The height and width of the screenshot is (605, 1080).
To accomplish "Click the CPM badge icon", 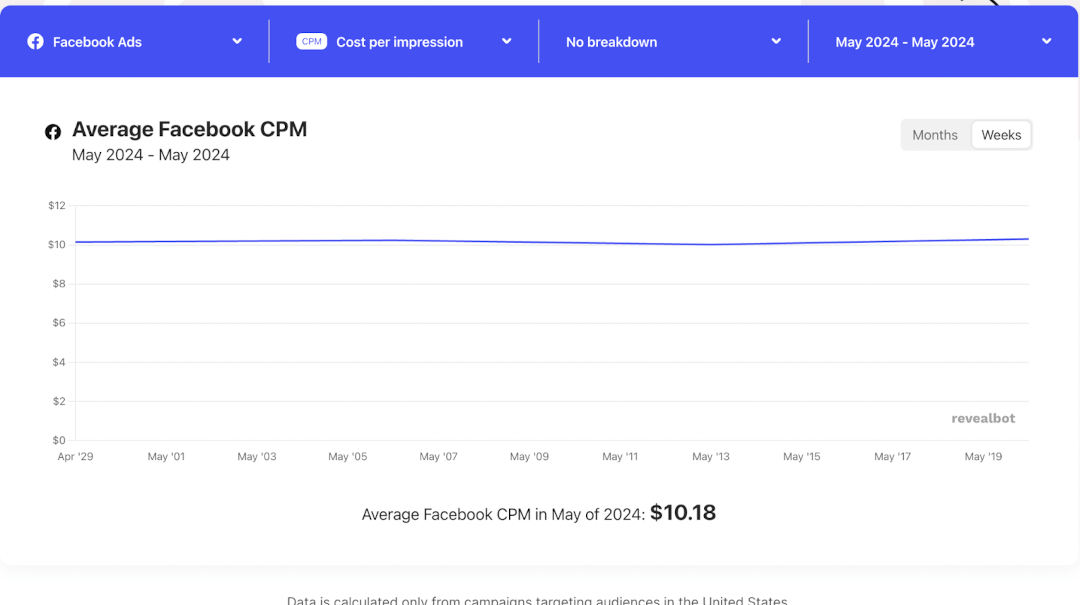I will [311, 41].
